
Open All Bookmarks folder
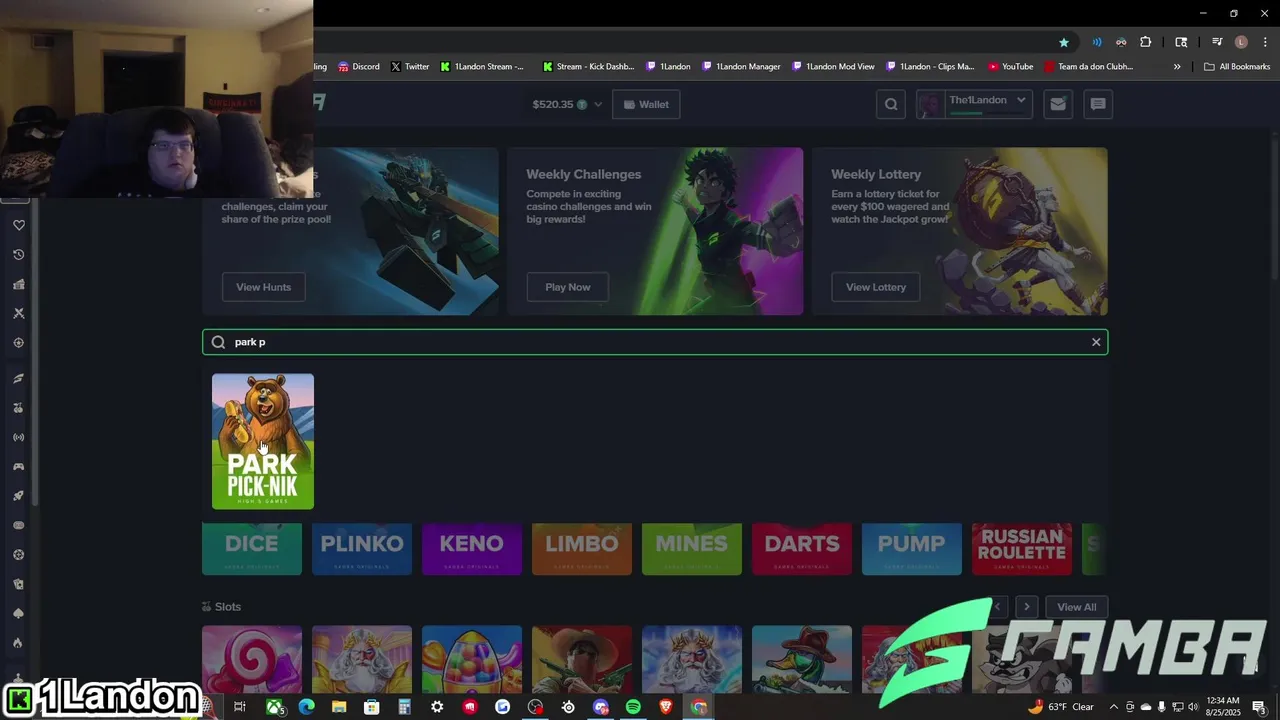click(1237, 67)
